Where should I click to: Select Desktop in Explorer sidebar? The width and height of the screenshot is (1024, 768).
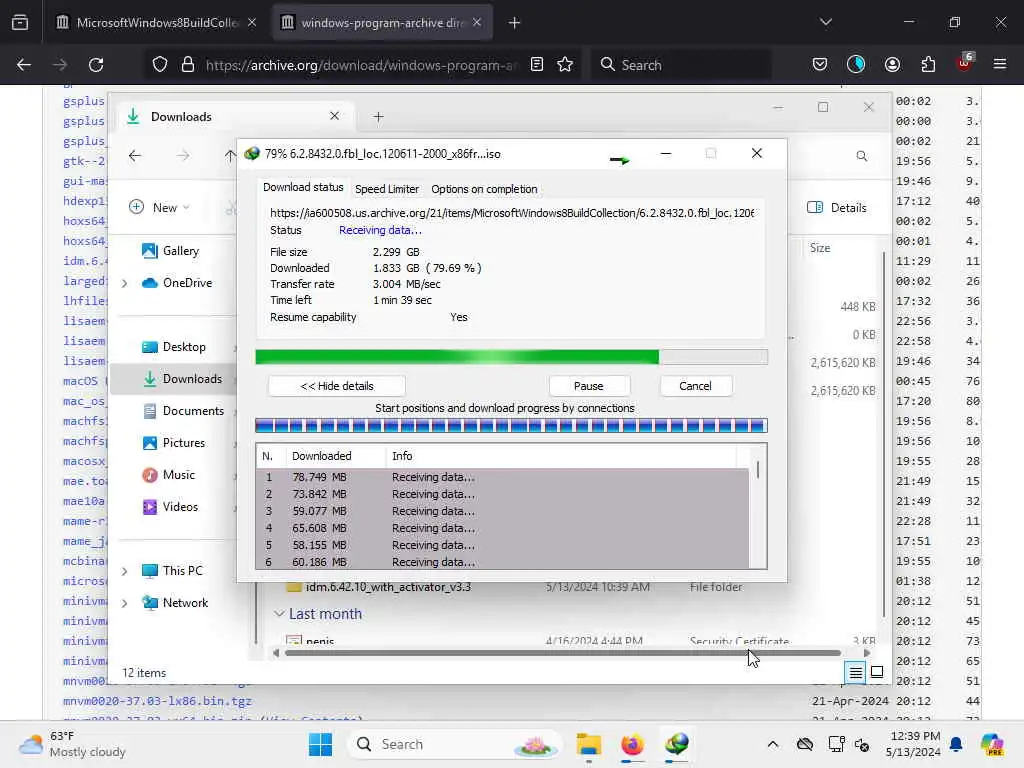click(174, 347)
